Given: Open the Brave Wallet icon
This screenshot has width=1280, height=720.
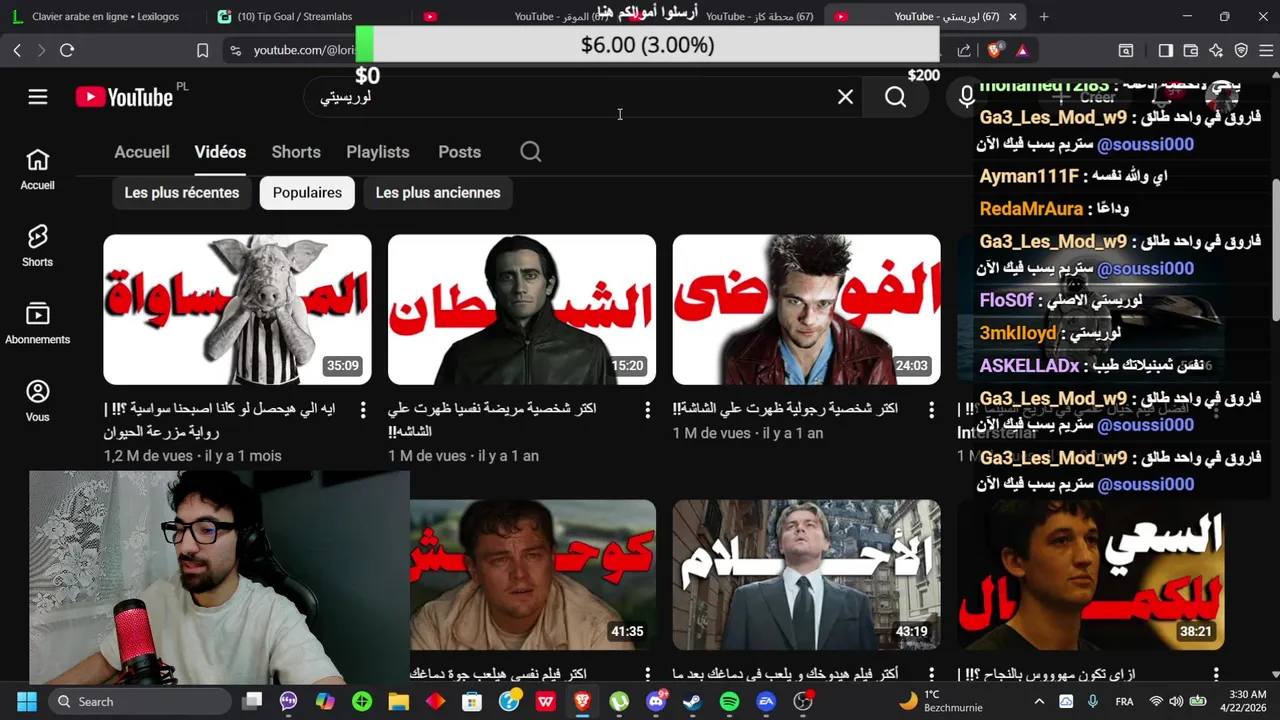Looking at the screenshot, I should (1191, 50).
